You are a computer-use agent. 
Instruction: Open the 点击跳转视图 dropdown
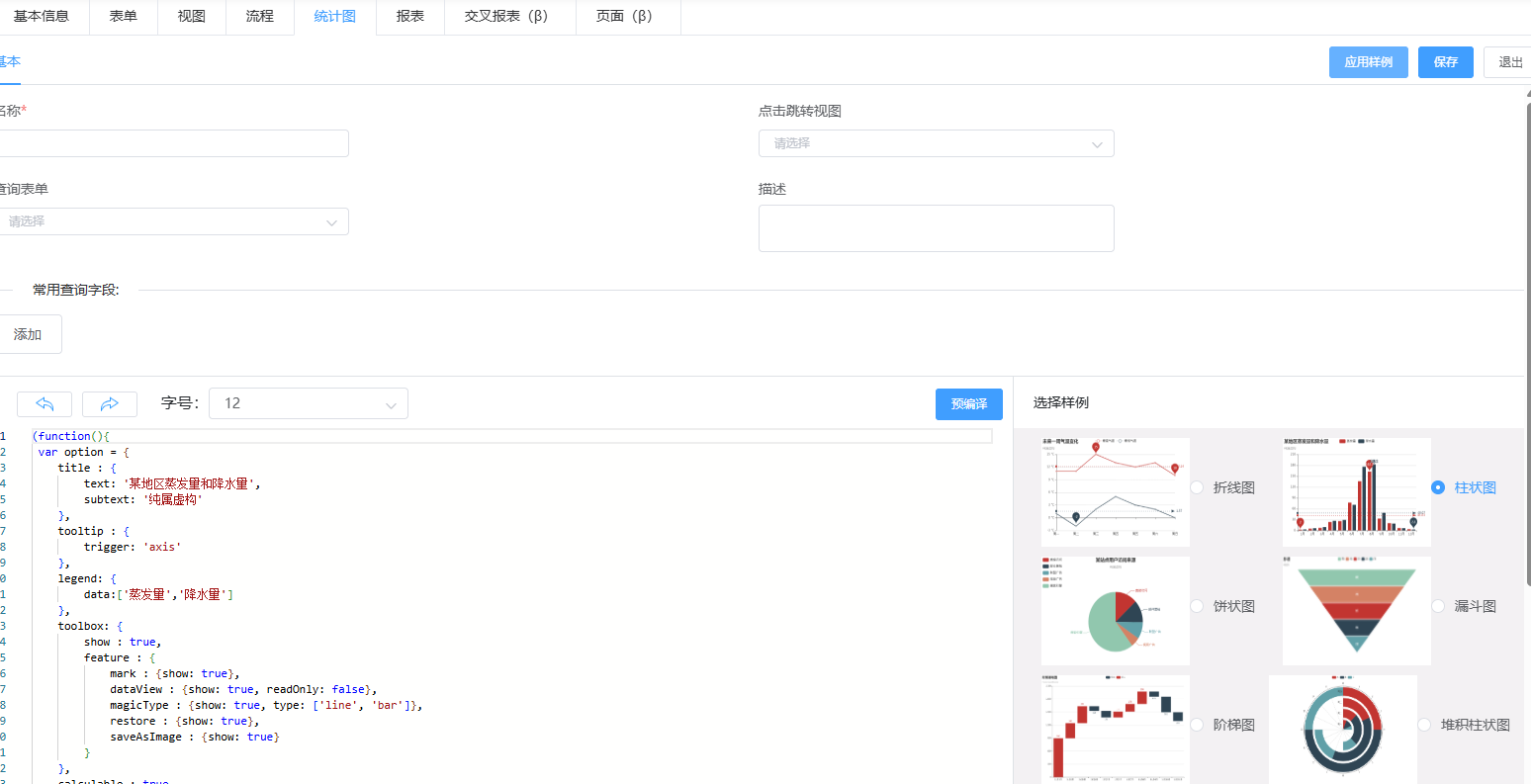937,143
